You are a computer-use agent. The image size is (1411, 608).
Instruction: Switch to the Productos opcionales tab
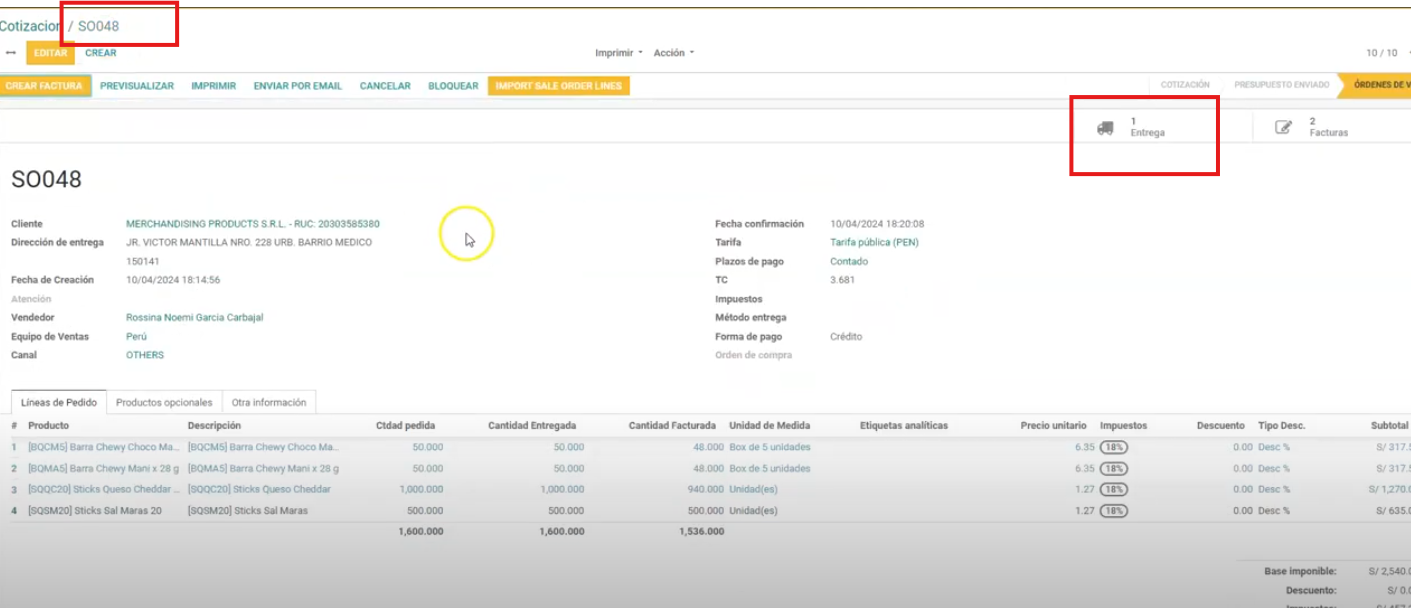click(x=164, y=402)
